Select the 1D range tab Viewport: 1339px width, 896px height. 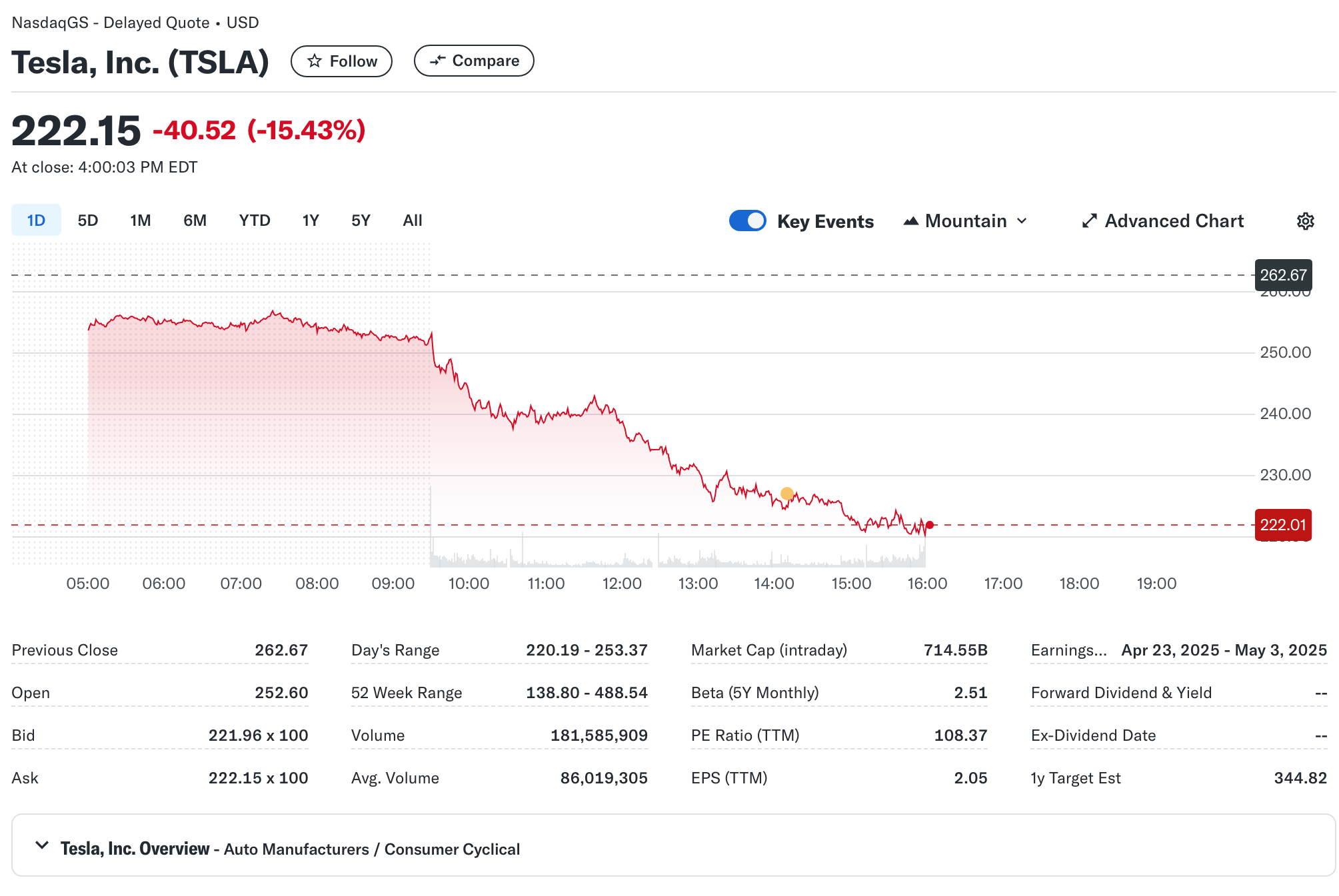[x=36, y=220]
